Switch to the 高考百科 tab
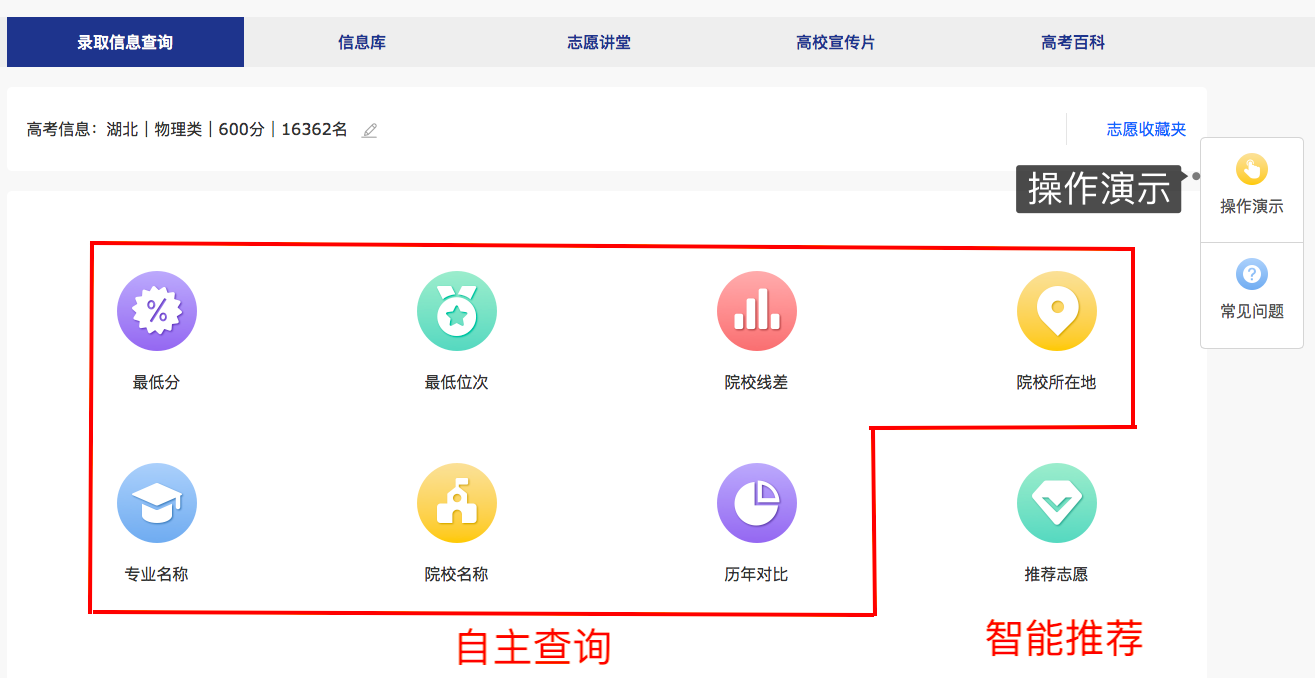 coord(1073,42)
